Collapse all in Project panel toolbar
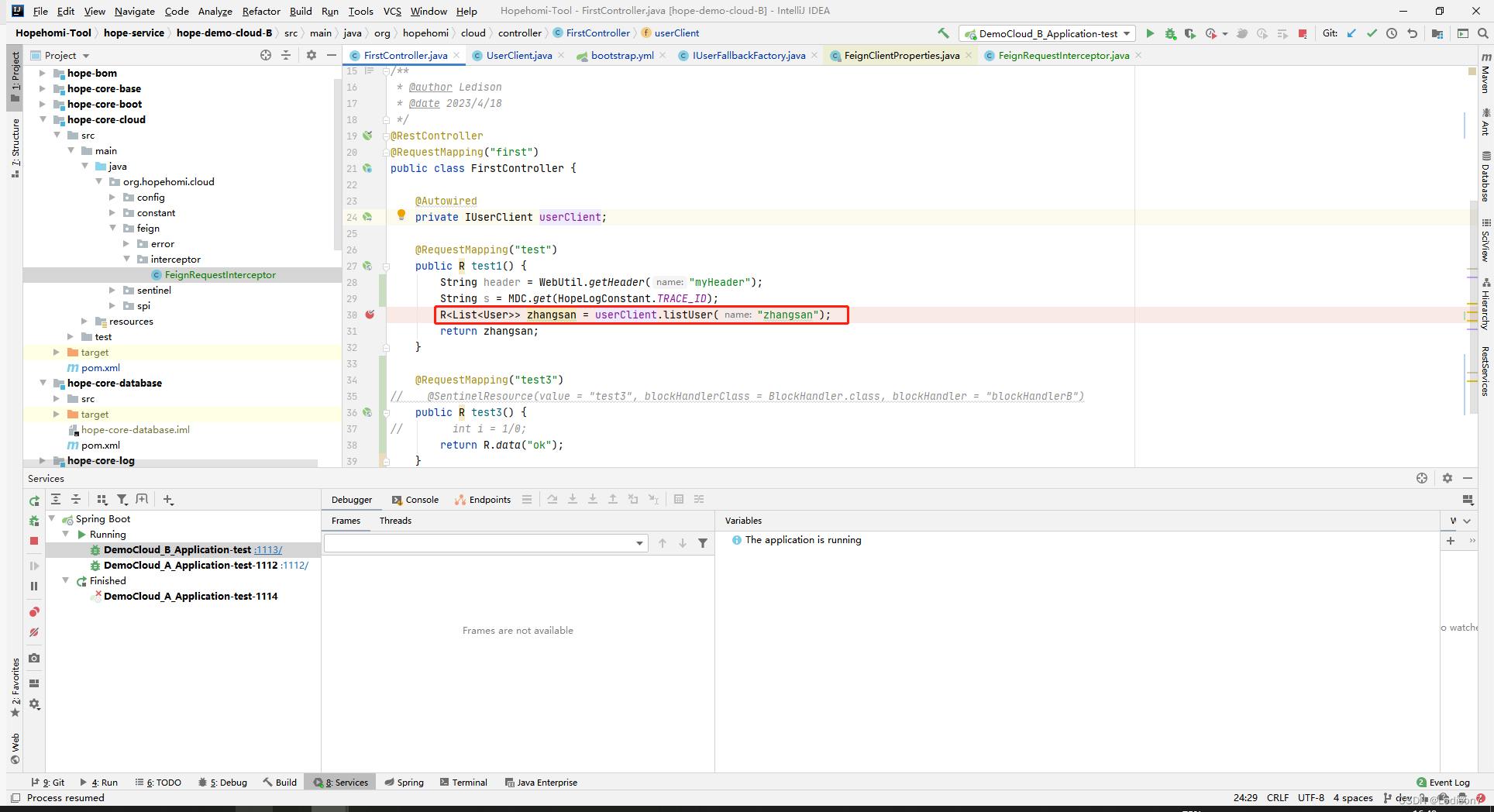 [286, 55]
